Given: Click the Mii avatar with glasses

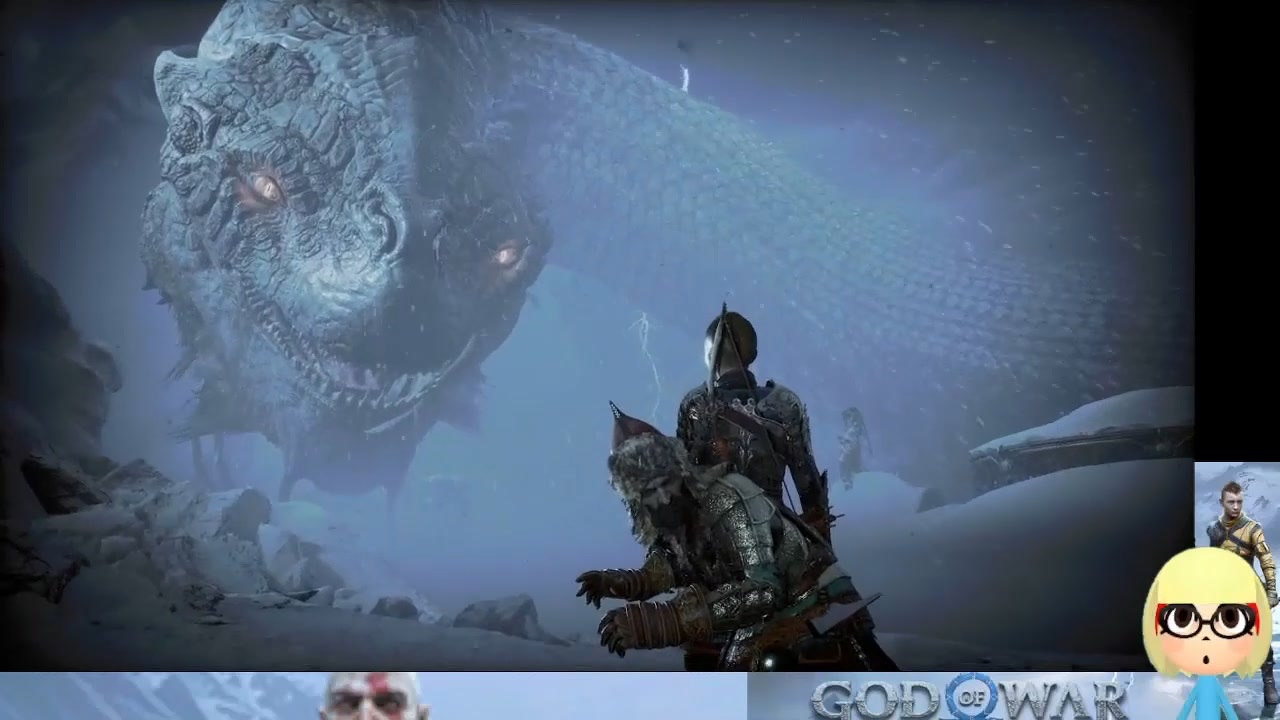Looking at the screenshot, I should (1208, 634).
